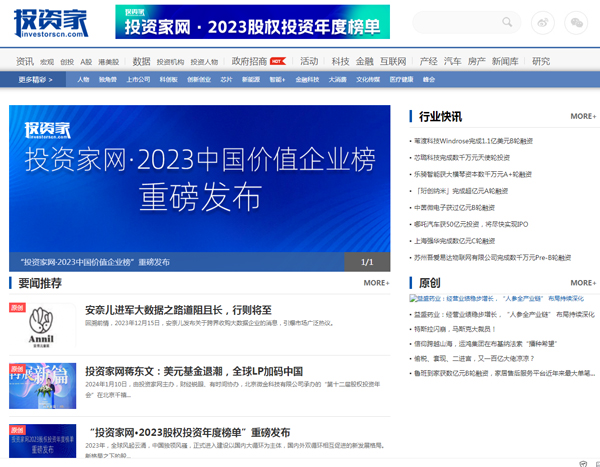
Task: Click the Annil logo article thumbnail
Action: tap(42, 326)
